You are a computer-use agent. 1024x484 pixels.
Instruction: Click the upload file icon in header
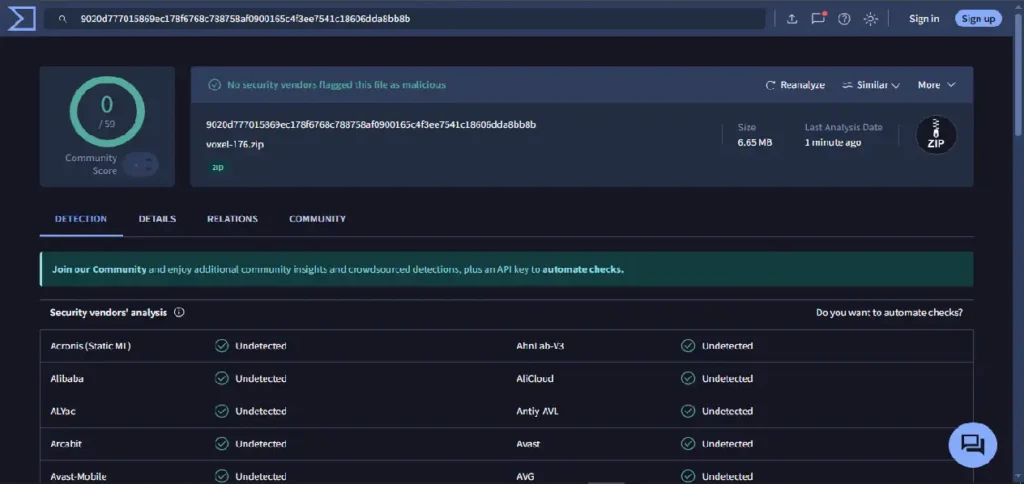[792, 19]
